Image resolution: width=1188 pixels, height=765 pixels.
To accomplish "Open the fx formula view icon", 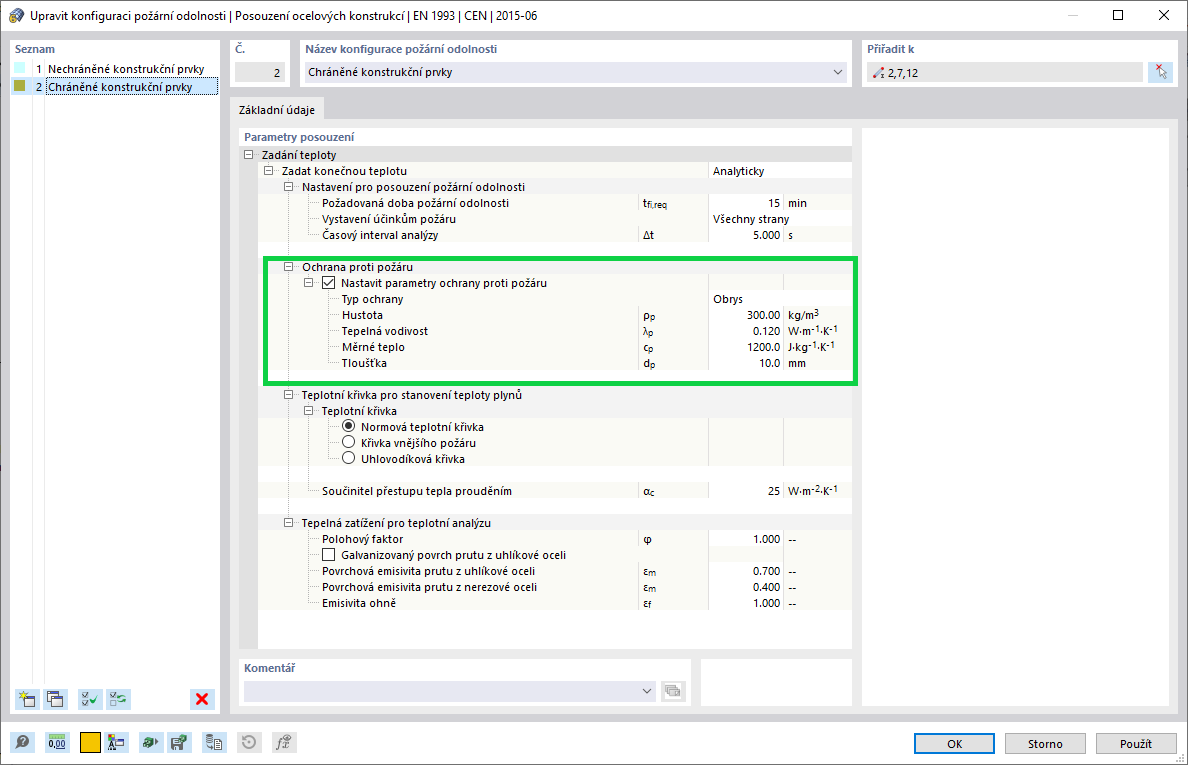I will (x=283, y=743).
